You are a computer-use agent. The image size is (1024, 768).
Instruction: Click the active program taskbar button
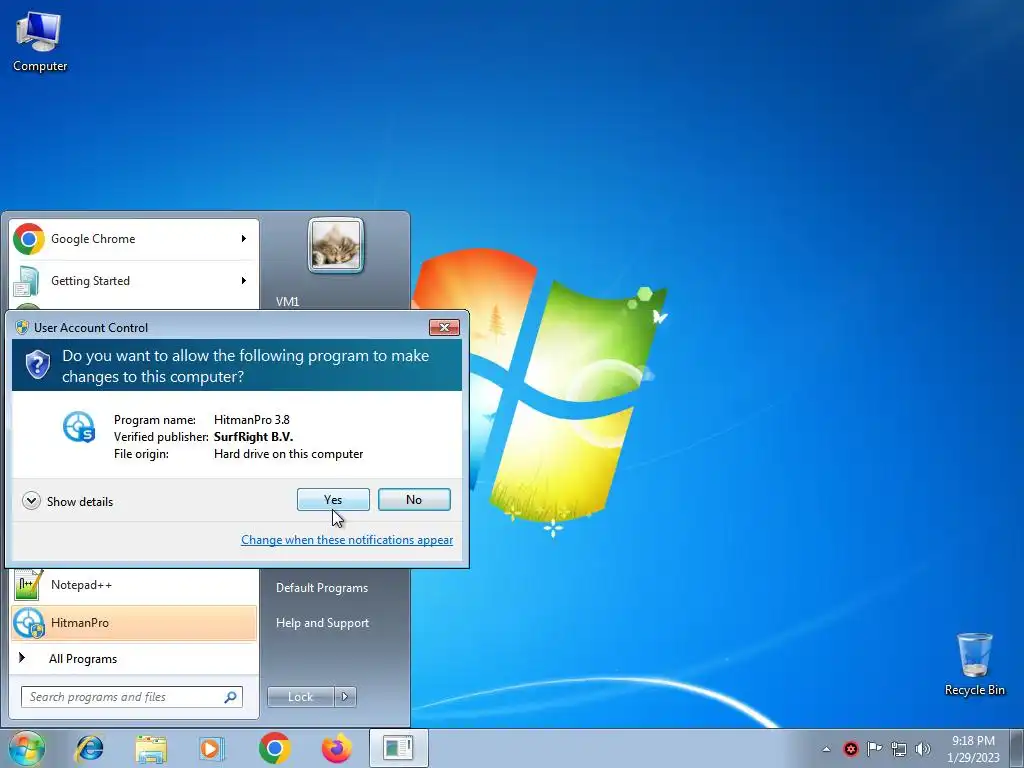398,748
